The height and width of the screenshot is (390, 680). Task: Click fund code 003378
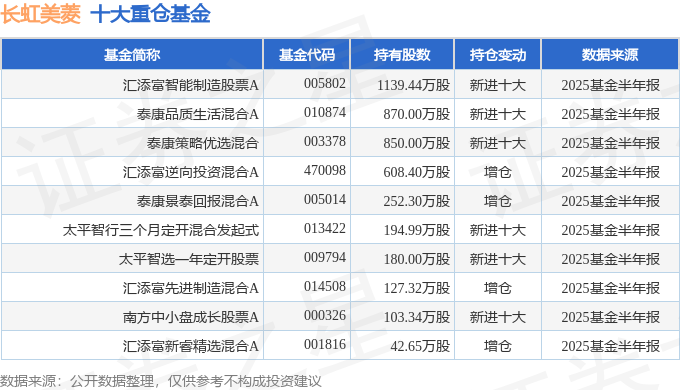pyautogui.click(x=325, y=141)
